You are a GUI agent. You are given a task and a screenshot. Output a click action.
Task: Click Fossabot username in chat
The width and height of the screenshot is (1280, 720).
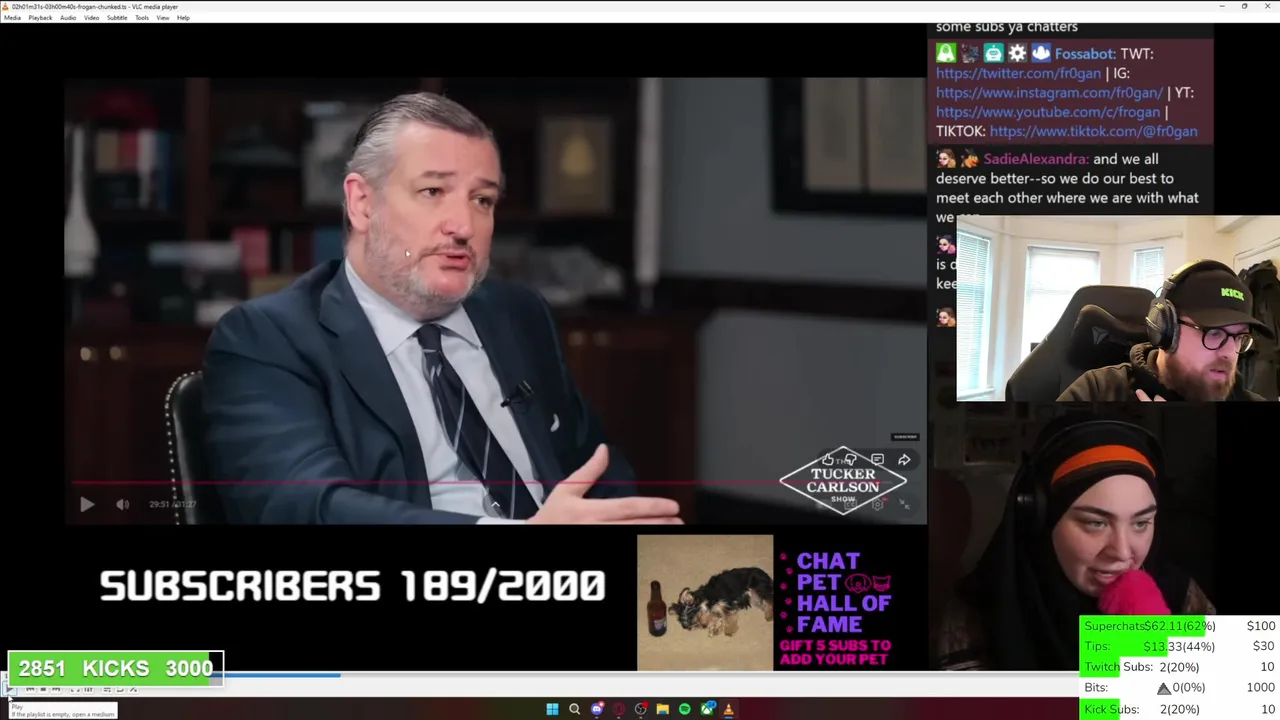tap(1084, 54)
